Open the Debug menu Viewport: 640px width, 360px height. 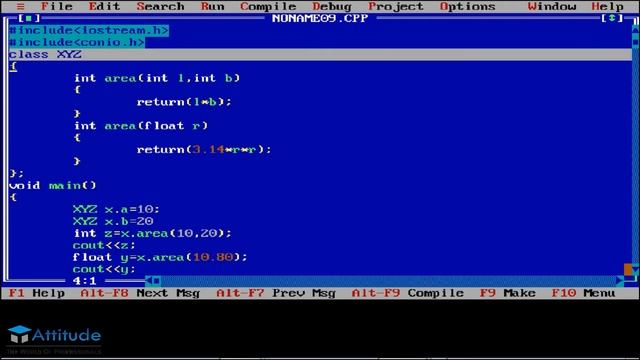332,7
